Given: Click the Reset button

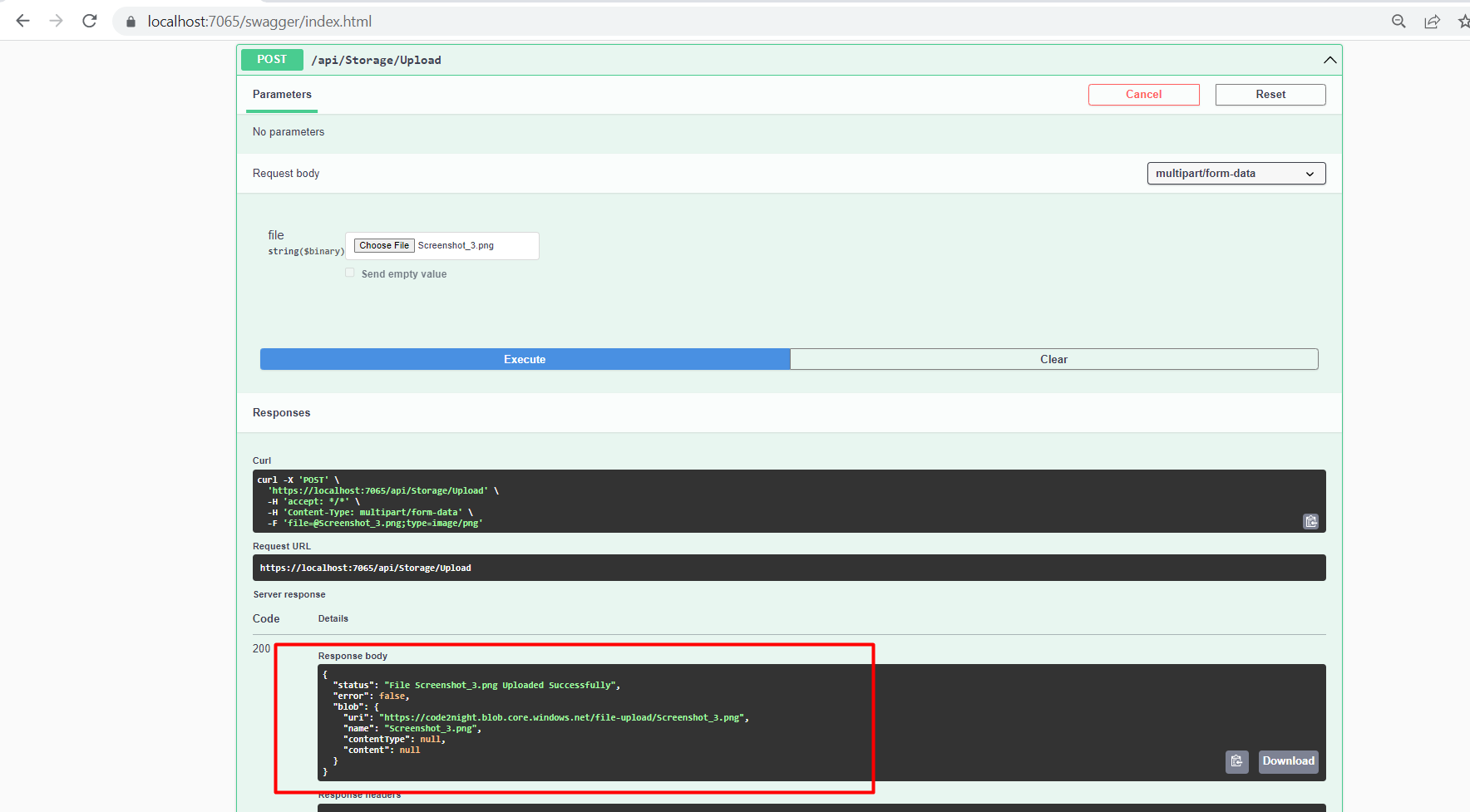Looking at the screenshot, I should 1270,95.
